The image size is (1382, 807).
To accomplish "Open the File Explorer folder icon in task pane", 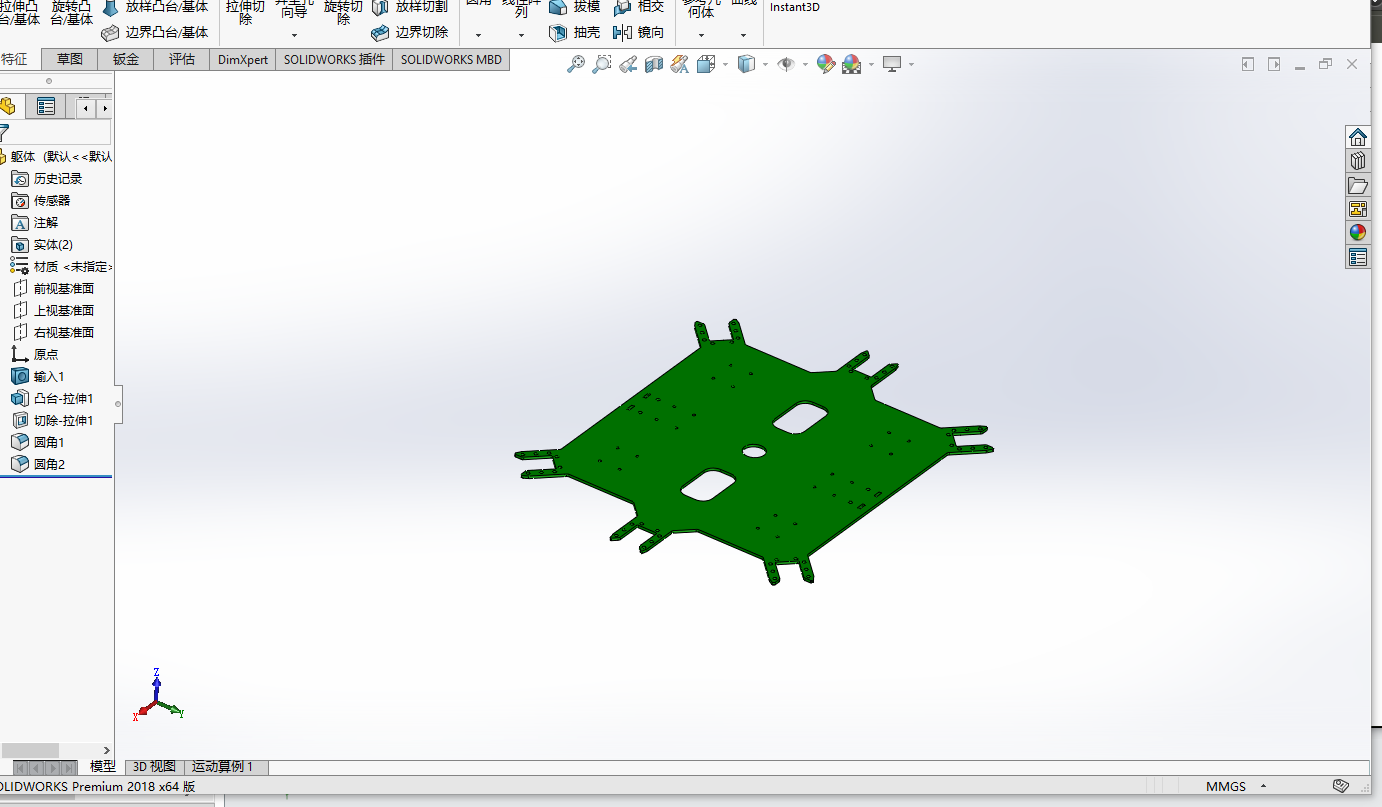I will pyautogui.click(x=1357, y=185).
